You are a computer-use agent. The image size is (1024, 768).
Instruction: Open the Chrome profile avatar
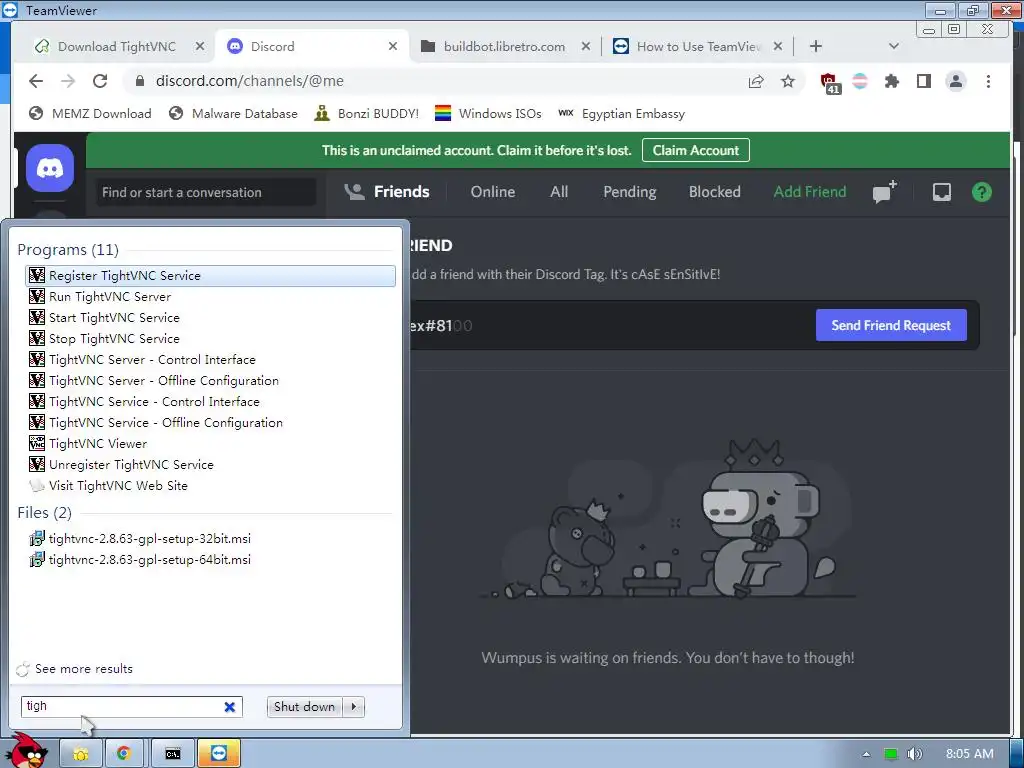coord(955,81)
